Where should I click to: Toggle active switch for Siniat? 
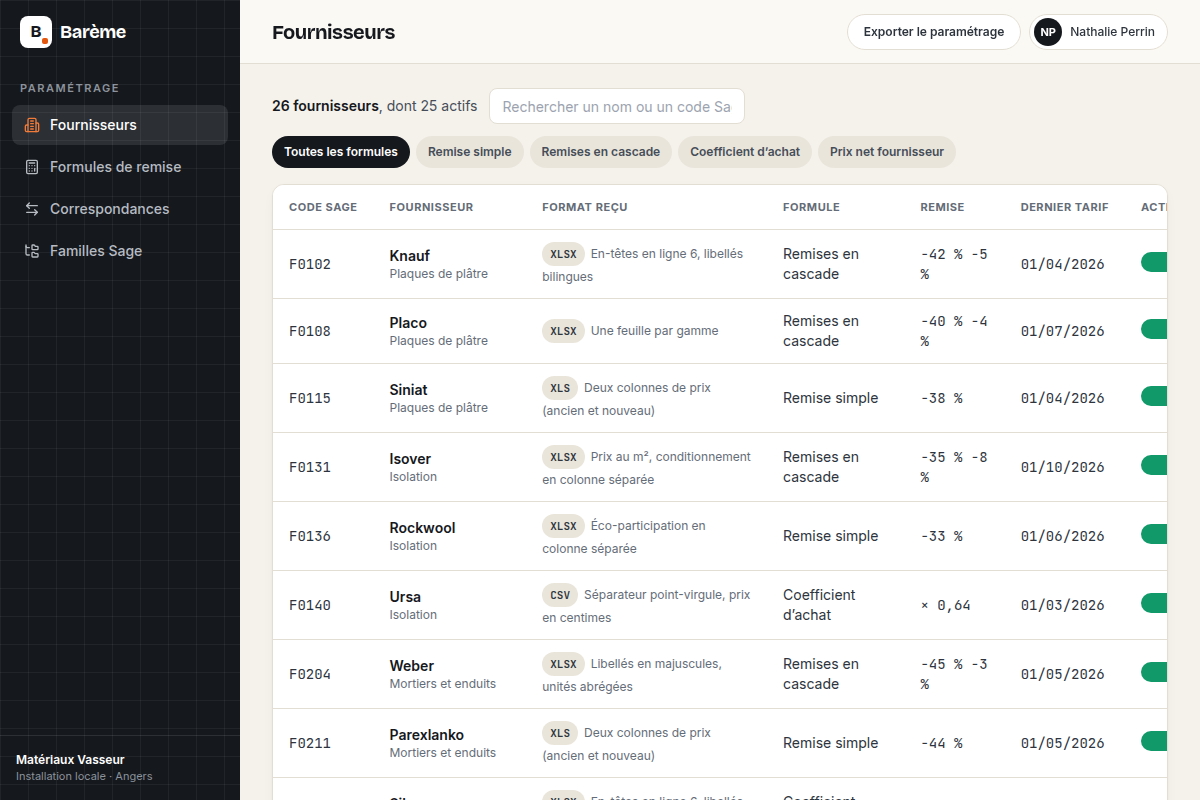1154,397
